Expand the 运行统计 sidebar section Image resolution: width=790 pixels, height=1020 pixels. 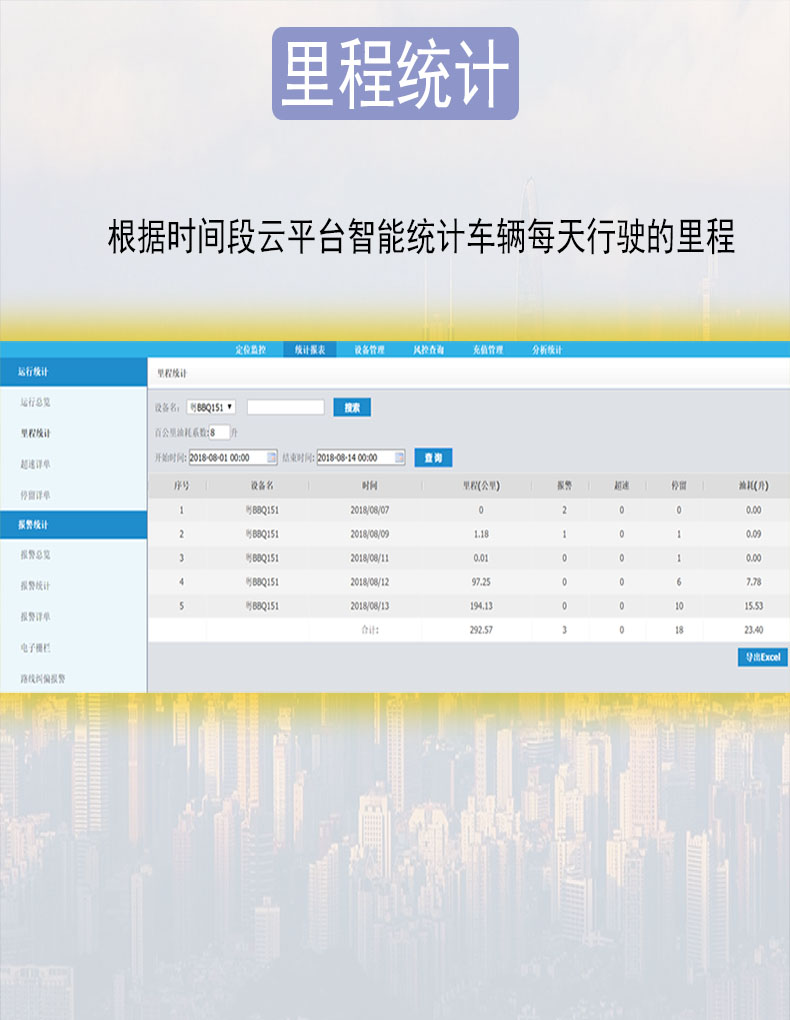tap(74, 371)
